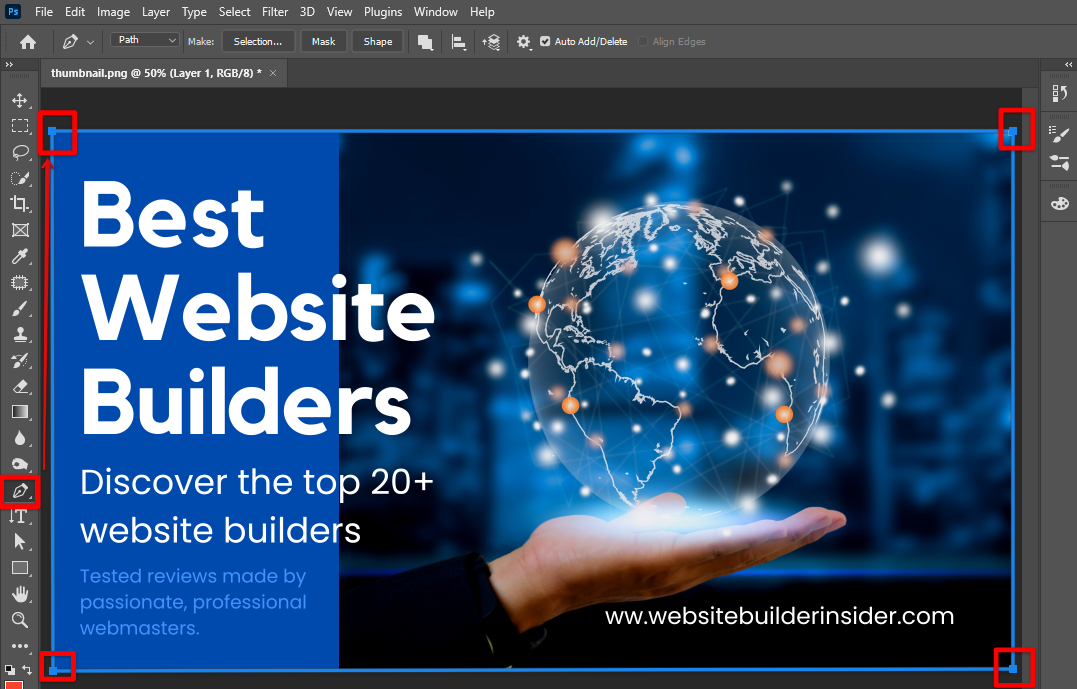Open the 3D menu
Image resolution: width=1077 pixels, height=689 pixels.
(x=307, y=12)
